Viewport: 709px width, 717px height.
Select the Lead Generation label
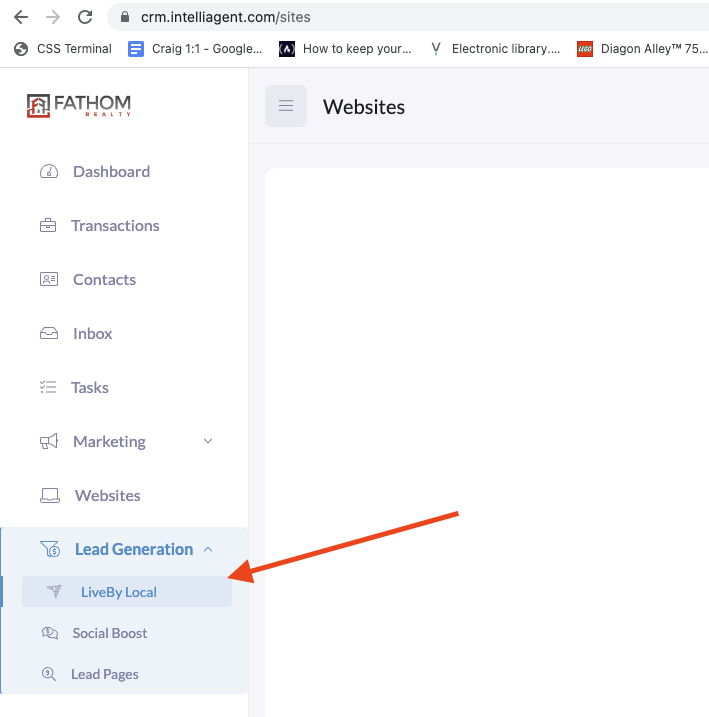pyautogui.click(x=134, y=549)
